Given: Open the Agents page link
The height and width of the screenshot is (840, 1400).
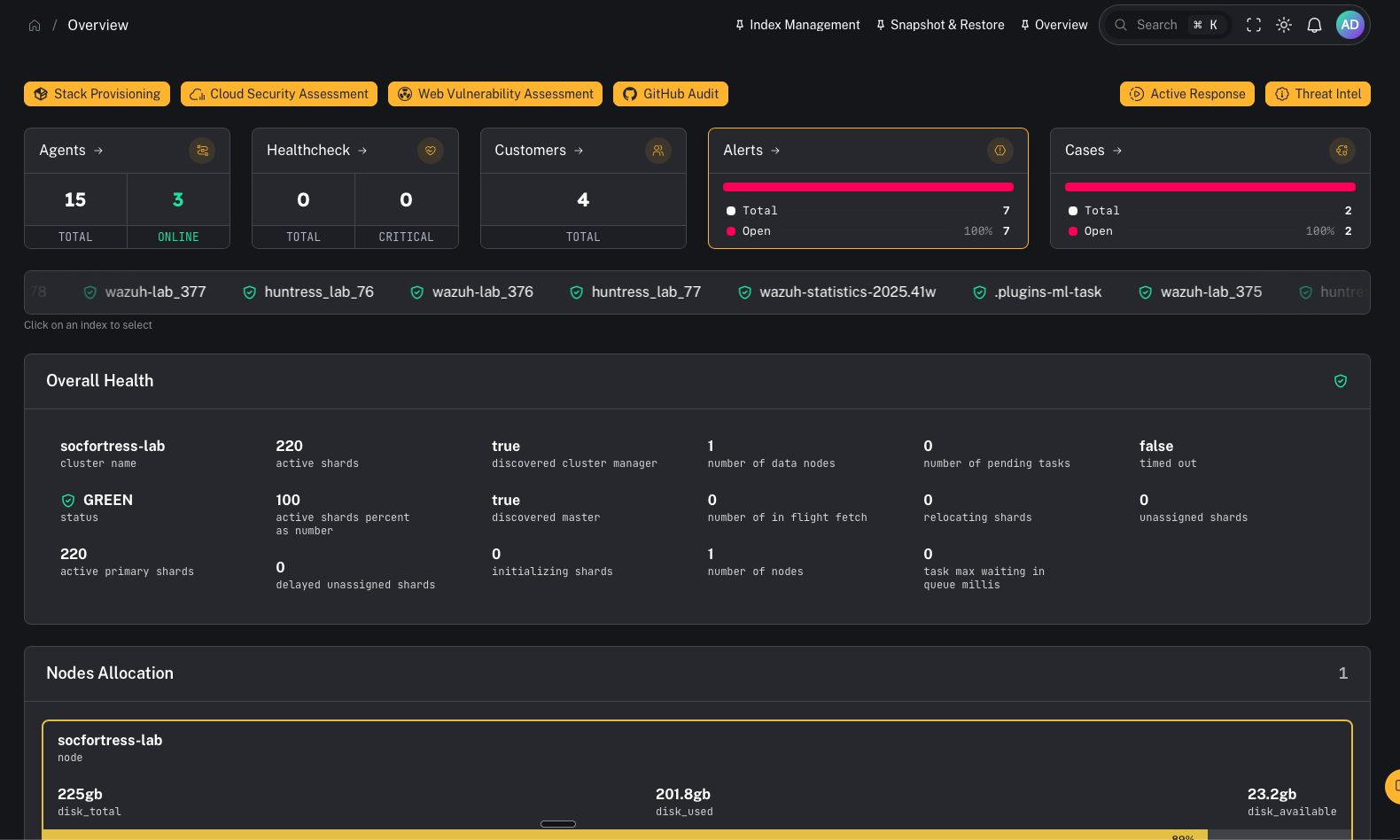Looking at the screenshot, I should click(71, 151).
